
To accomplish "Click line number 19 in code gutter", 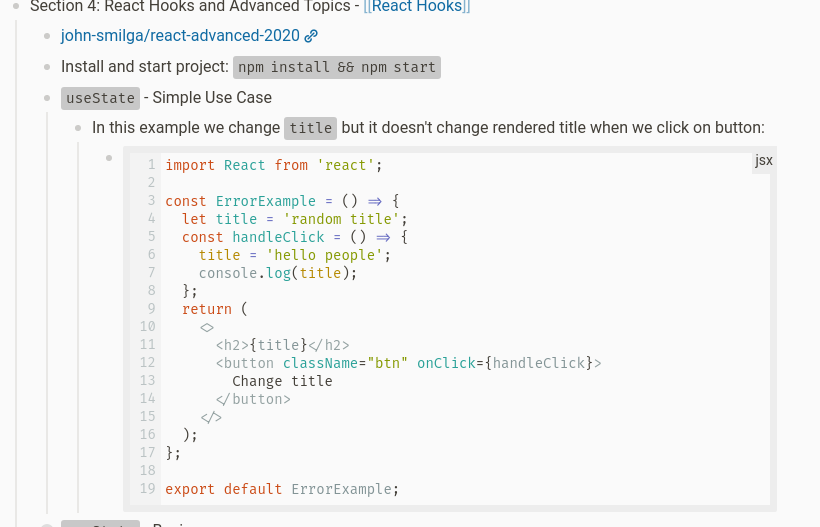I will coord(147,488).
